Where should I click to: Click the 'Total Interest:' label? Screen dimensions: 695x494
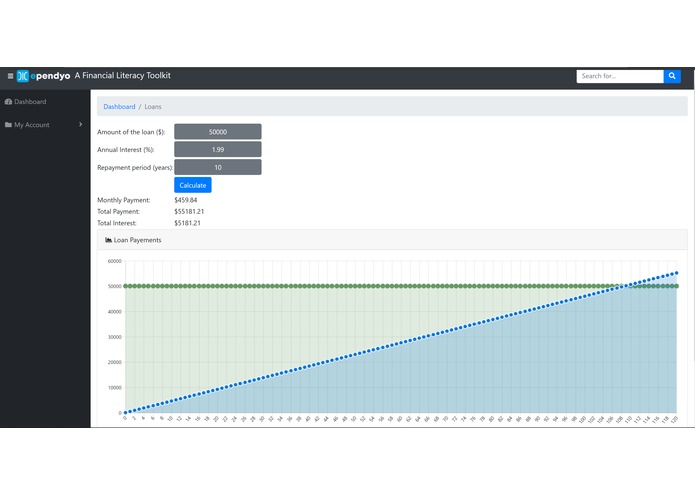coord(117,223)
